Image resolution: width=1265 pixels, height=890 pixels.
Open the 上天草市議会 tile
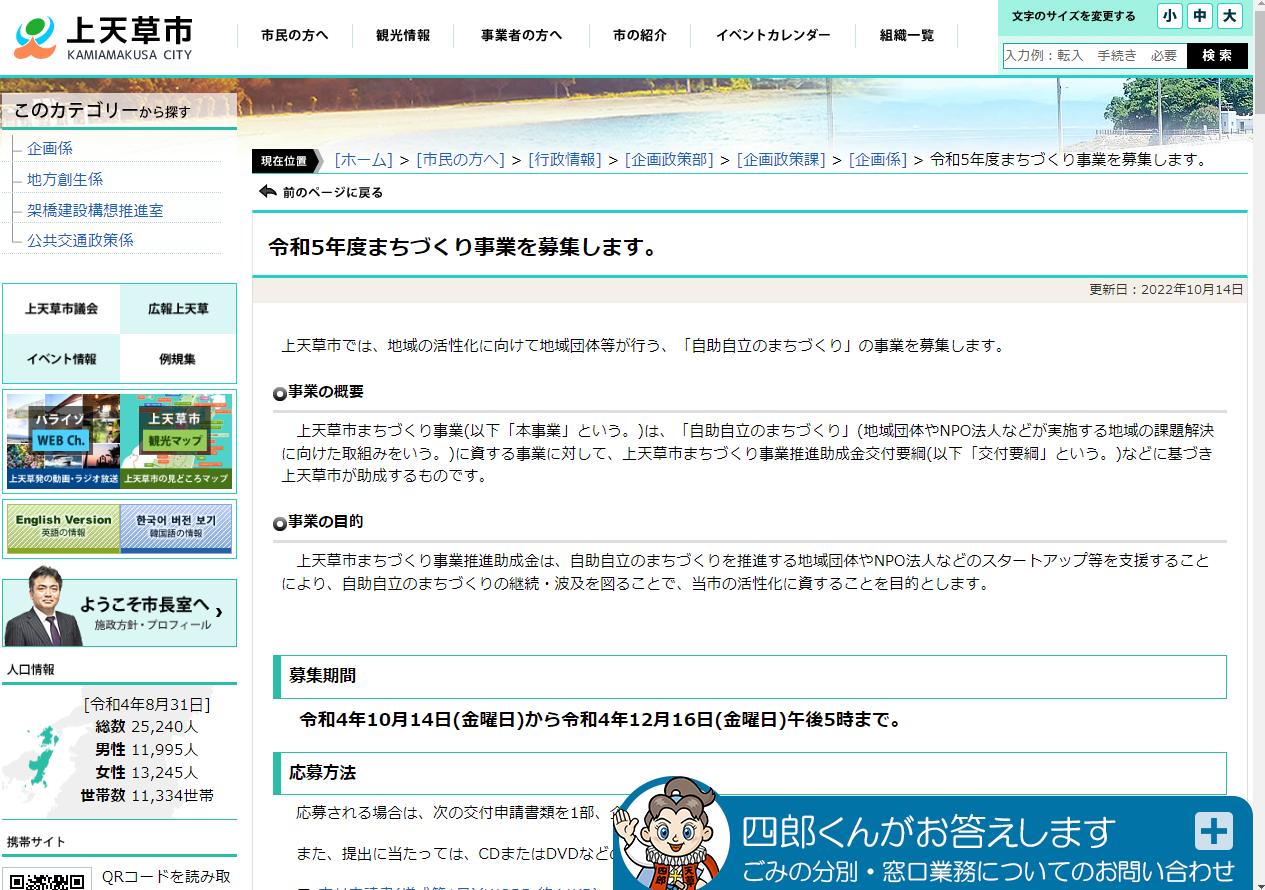pyautogui.click(x=62, y=309)
